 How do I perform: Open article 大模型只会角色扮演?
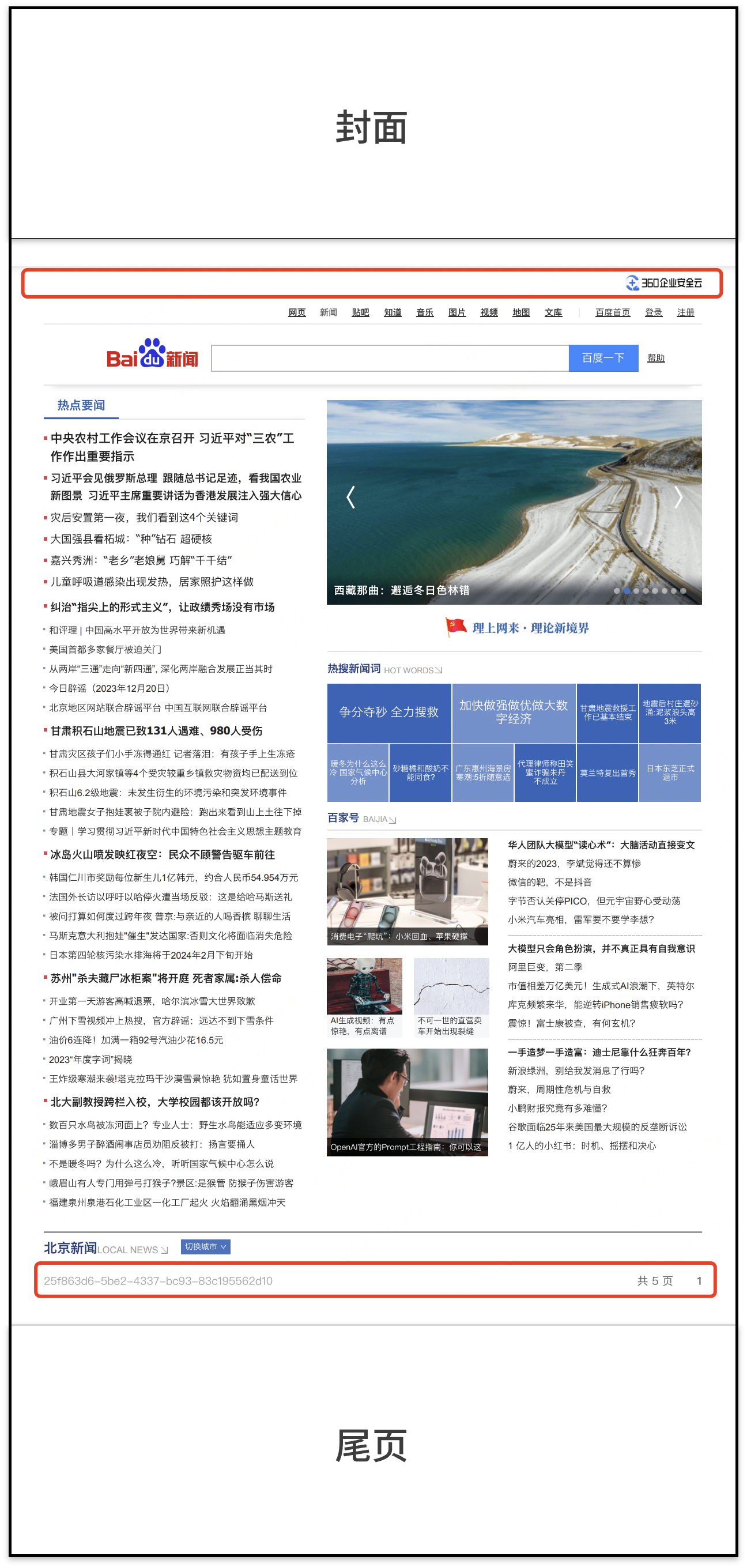(x=602, y=948)
